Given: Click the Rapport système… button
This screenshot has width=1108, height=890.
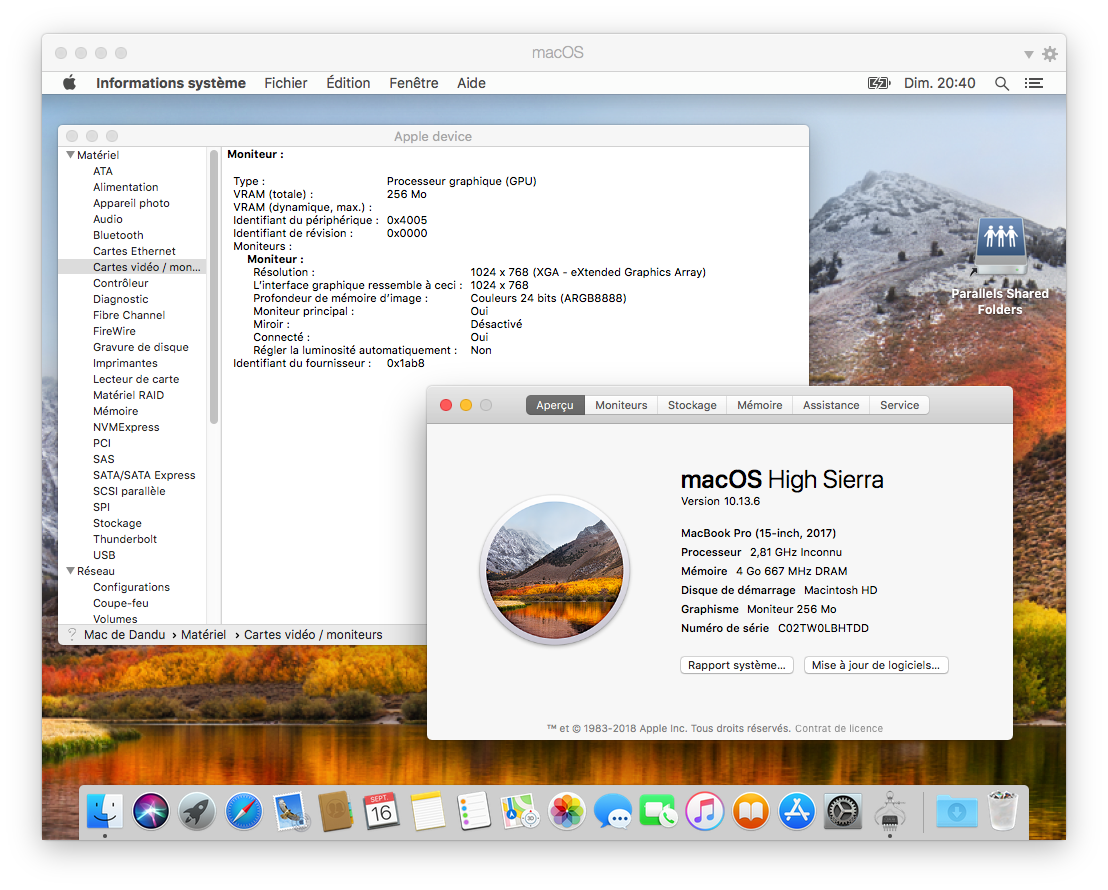Looking at the screenshot, I should pyautogui.click(x=737, y=665).
